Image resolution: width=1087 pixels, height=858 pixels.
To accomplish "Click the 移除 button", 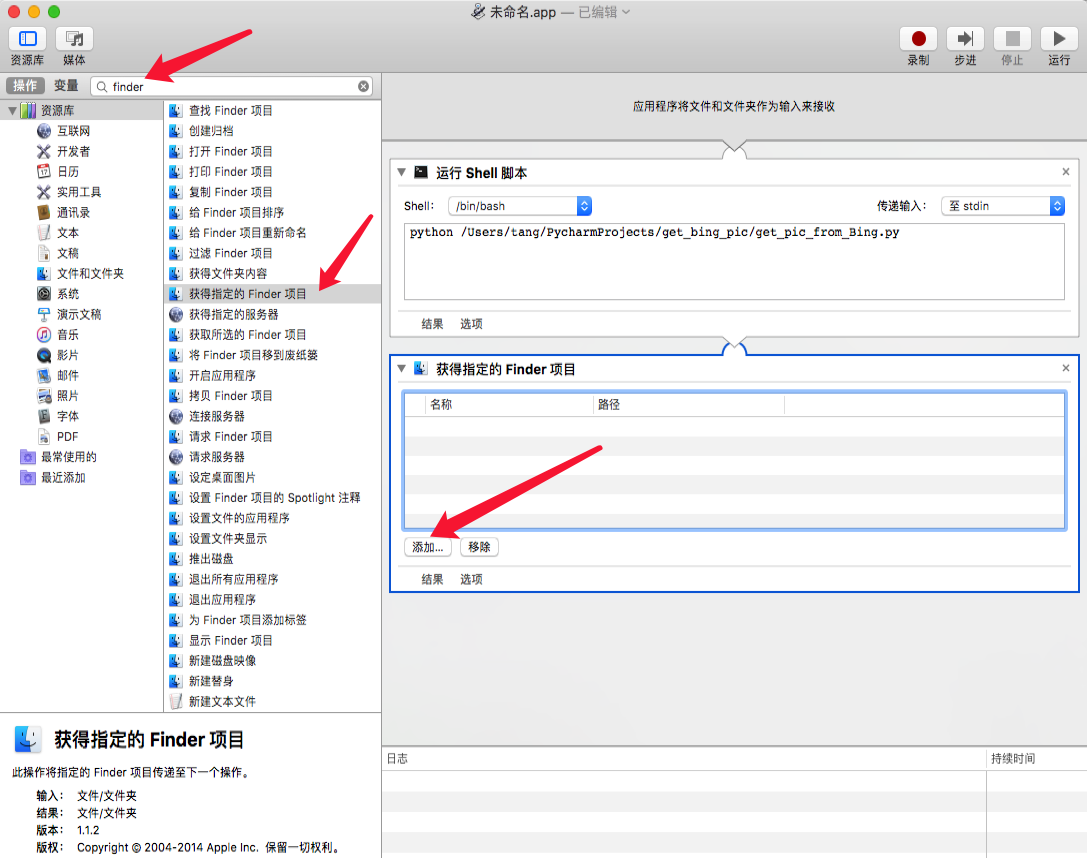I will coord(479,547).
